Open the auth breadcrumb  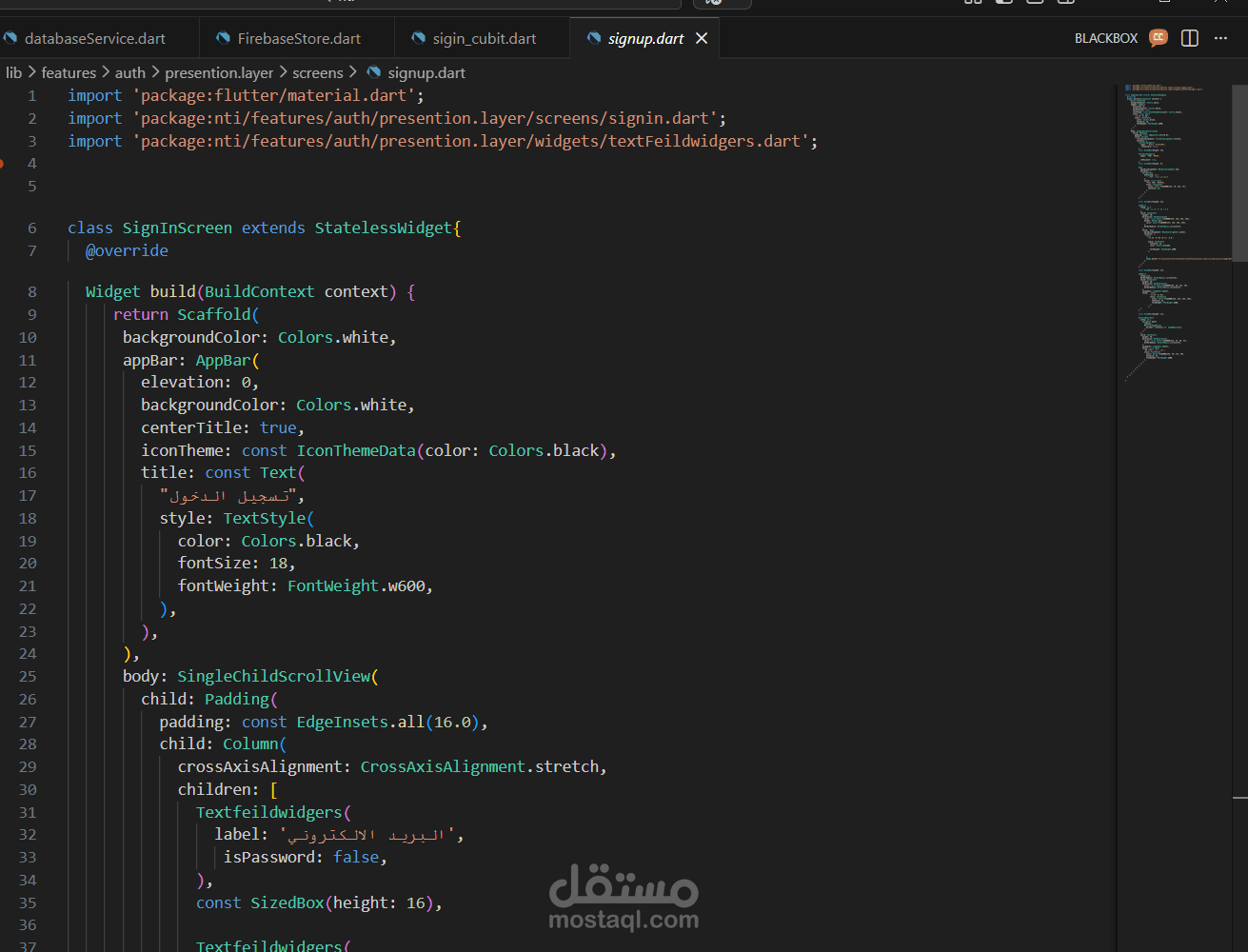[130, 72]
